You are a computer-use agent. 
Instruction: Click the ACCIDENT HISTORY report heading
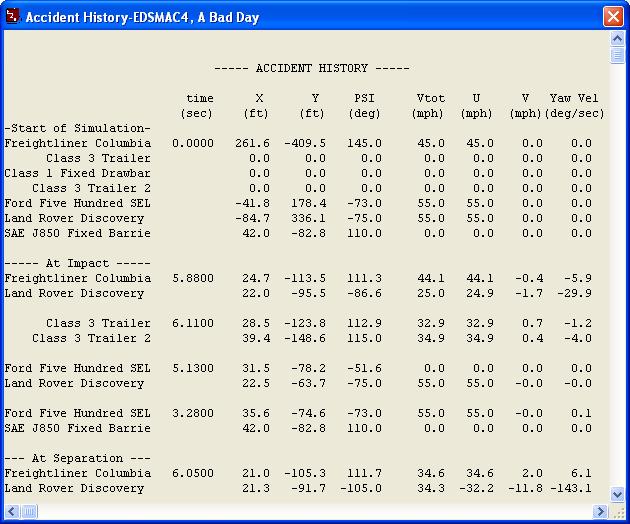click(x=311, y=68)
